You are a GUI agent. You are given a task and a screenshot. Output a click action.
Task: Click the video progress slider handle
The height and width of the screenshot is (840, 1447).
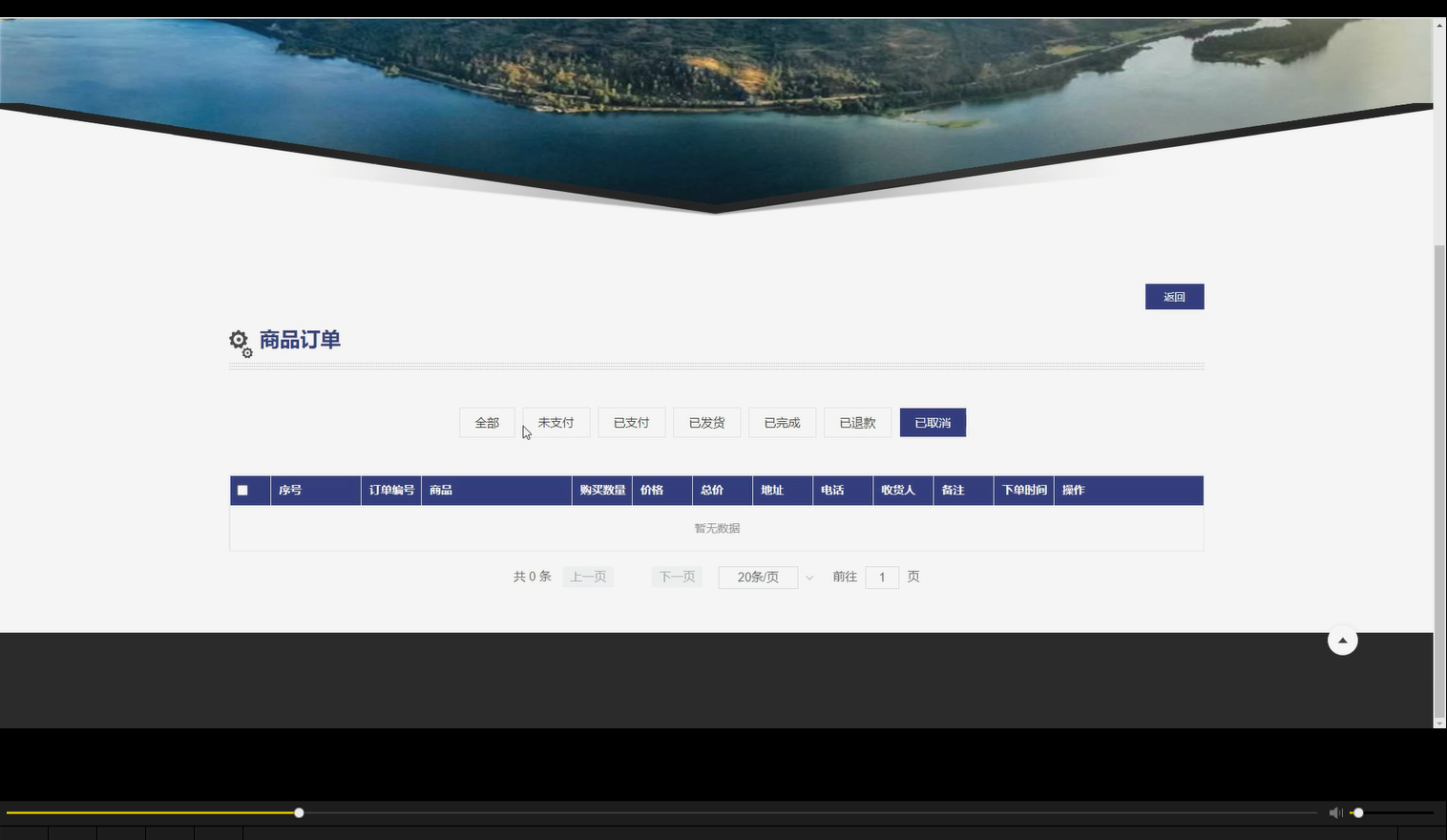(x=299, y=813)
